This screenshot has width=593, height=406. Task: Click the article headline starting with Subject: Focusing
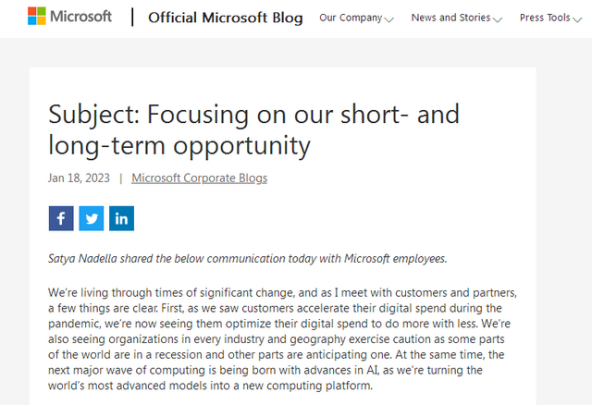coord(254,130)
